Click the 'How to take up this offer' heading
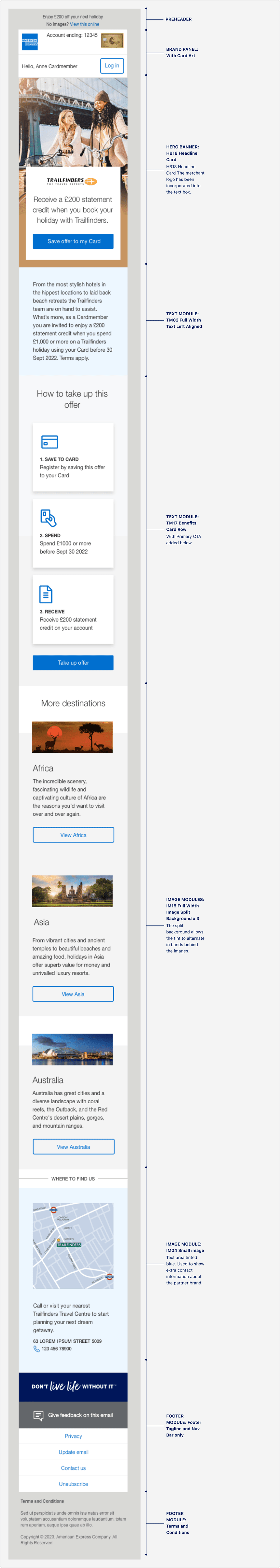The height and width of the screenshot is (1568, 280). pos(72,399)
